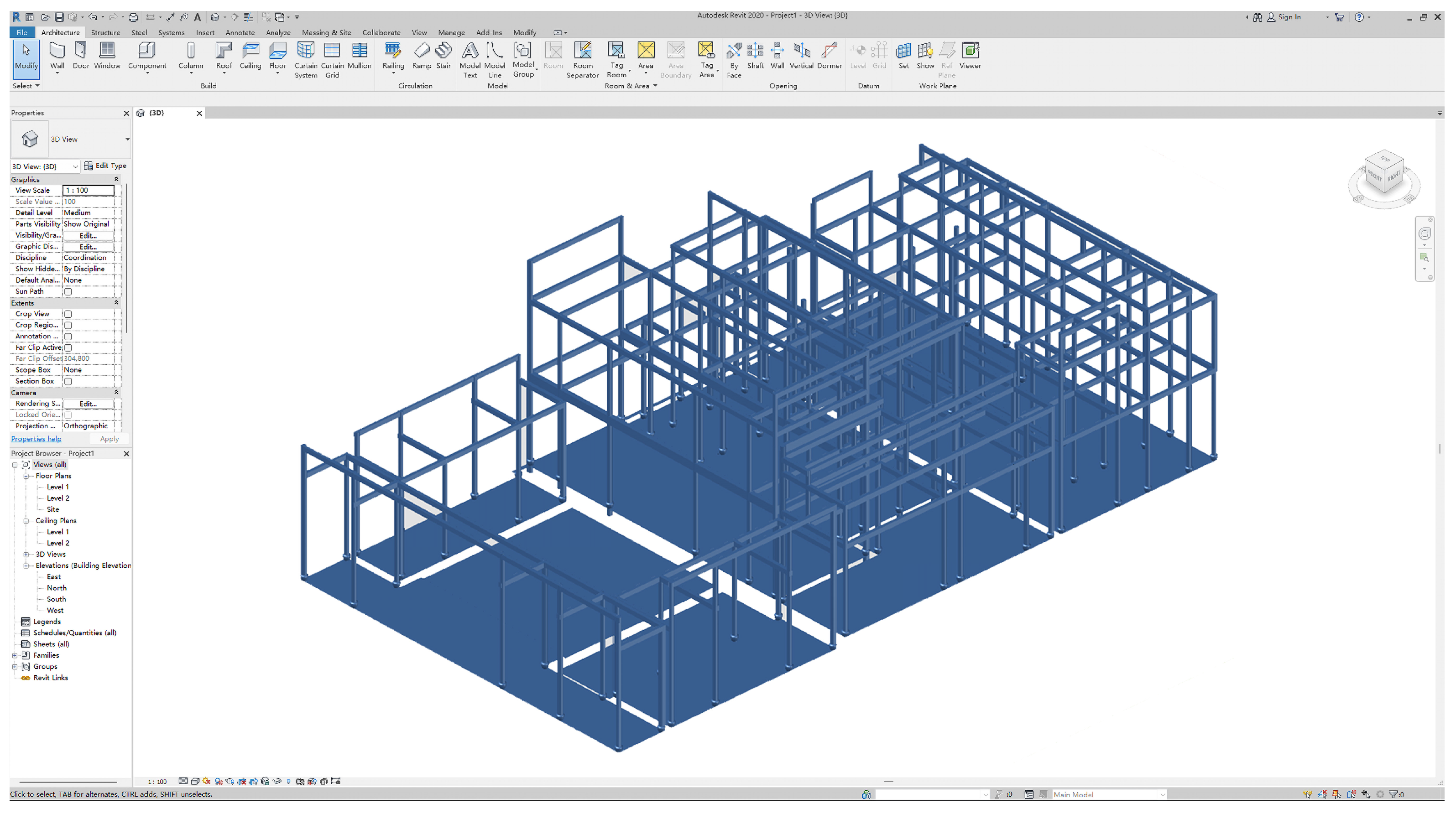Expand the Families tree node
1456x814 pixels.
click(x=15, y=655)
